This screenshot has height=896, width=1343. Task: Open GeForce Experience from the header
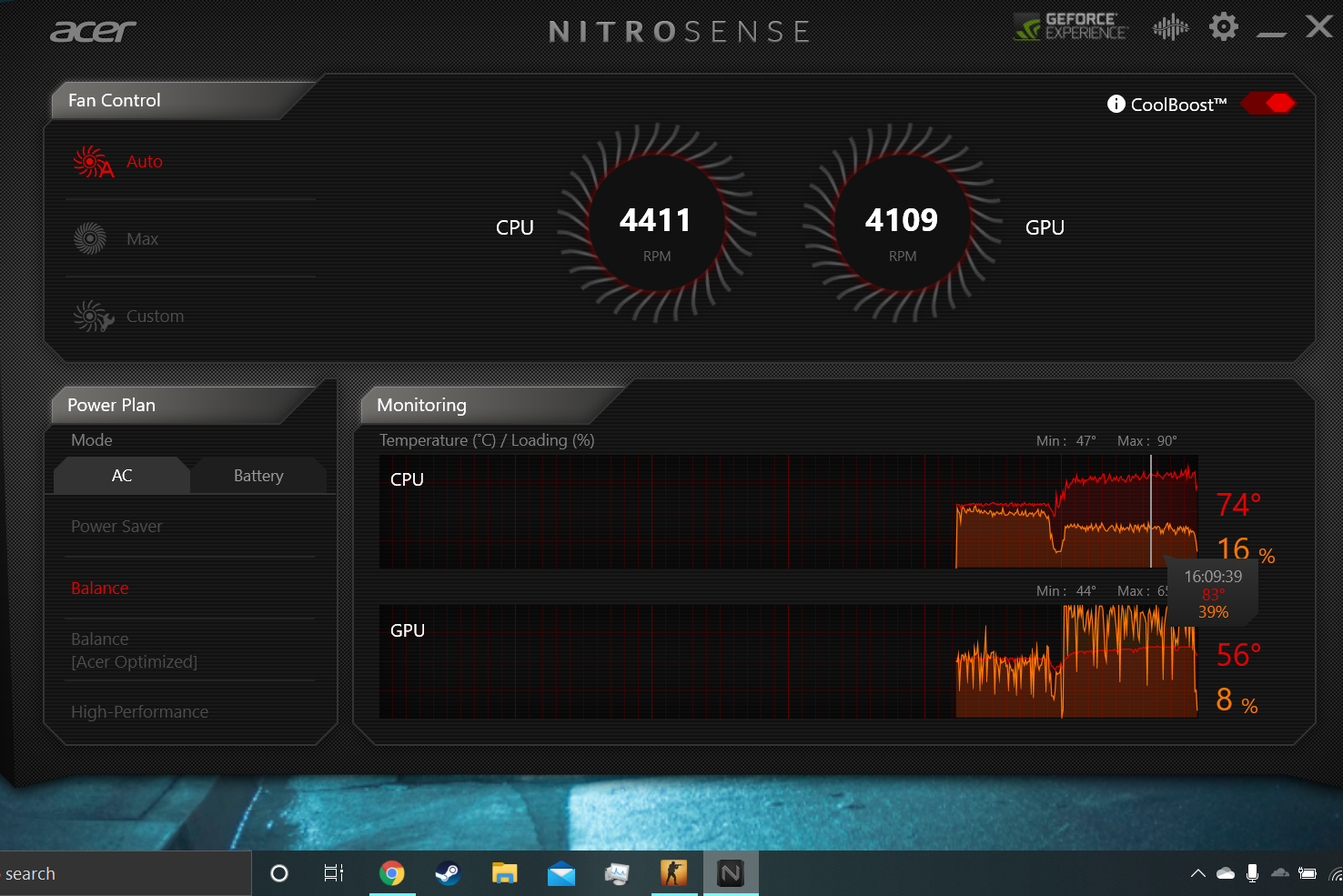(x=1071, y=27)
